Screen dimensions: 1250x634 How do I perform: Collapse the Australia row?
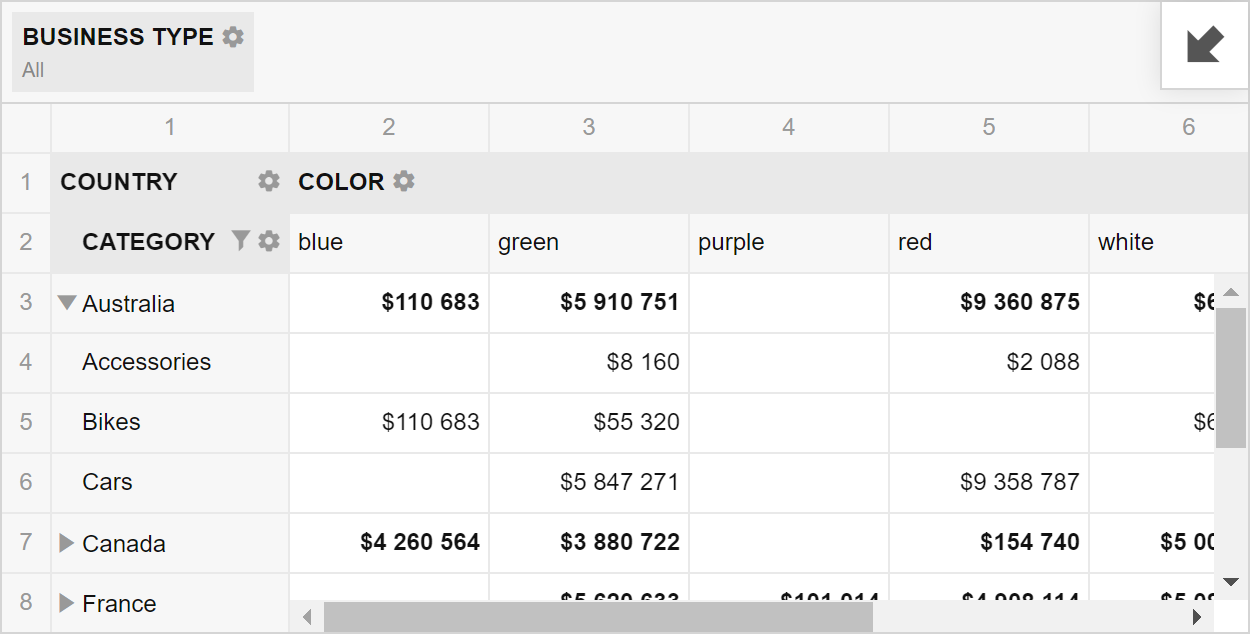tap(67, 303)
